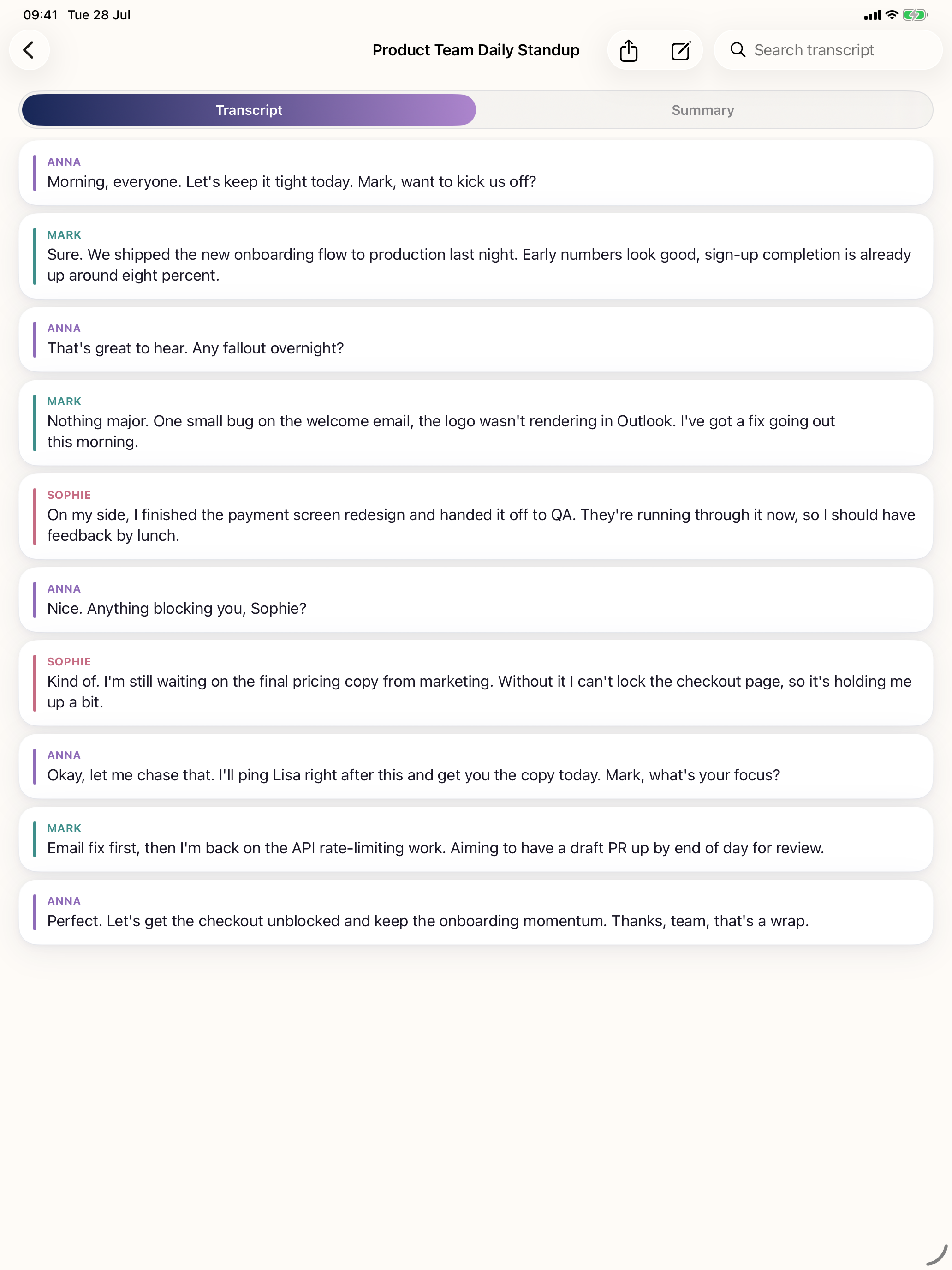Select Sophie's payment screen redesign message

476,516
